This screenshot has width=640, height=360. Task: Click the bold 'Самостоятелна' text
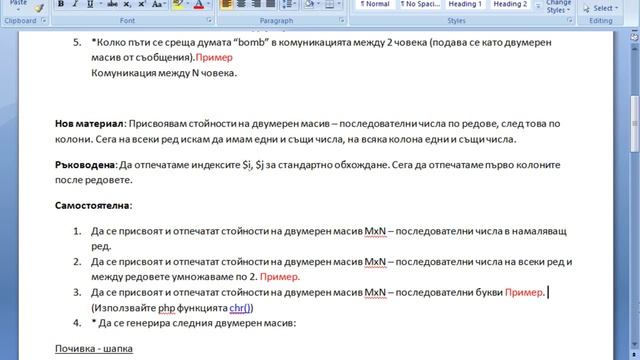pos(92,205)
